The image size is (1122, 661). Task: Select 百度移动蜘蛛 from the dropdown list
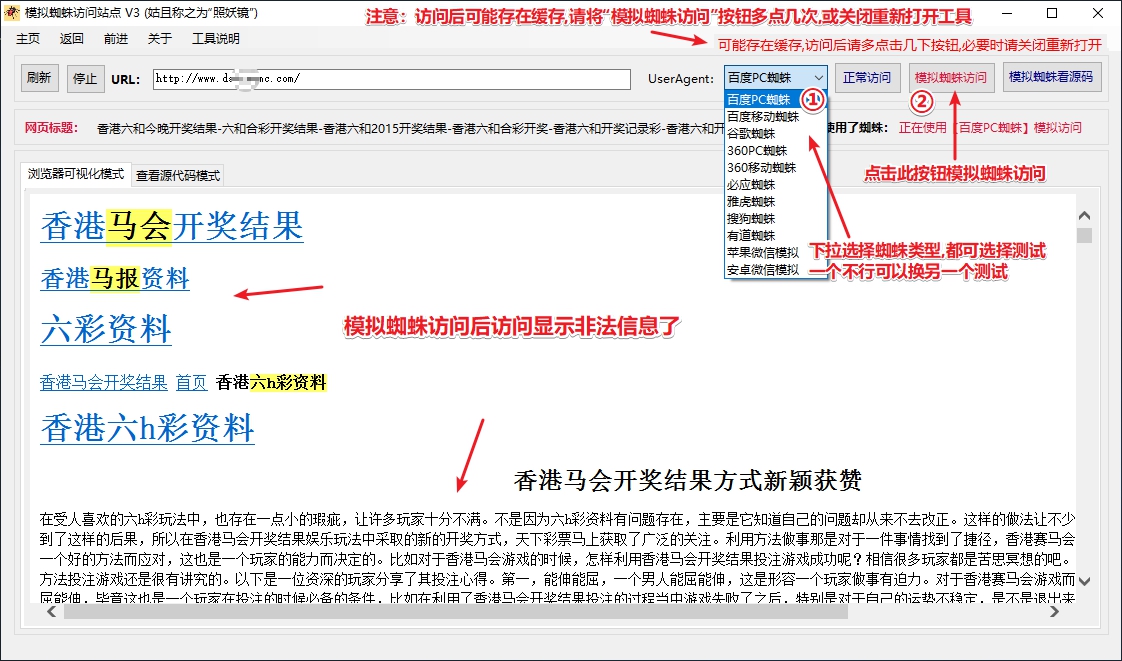(x=762, y=117)
